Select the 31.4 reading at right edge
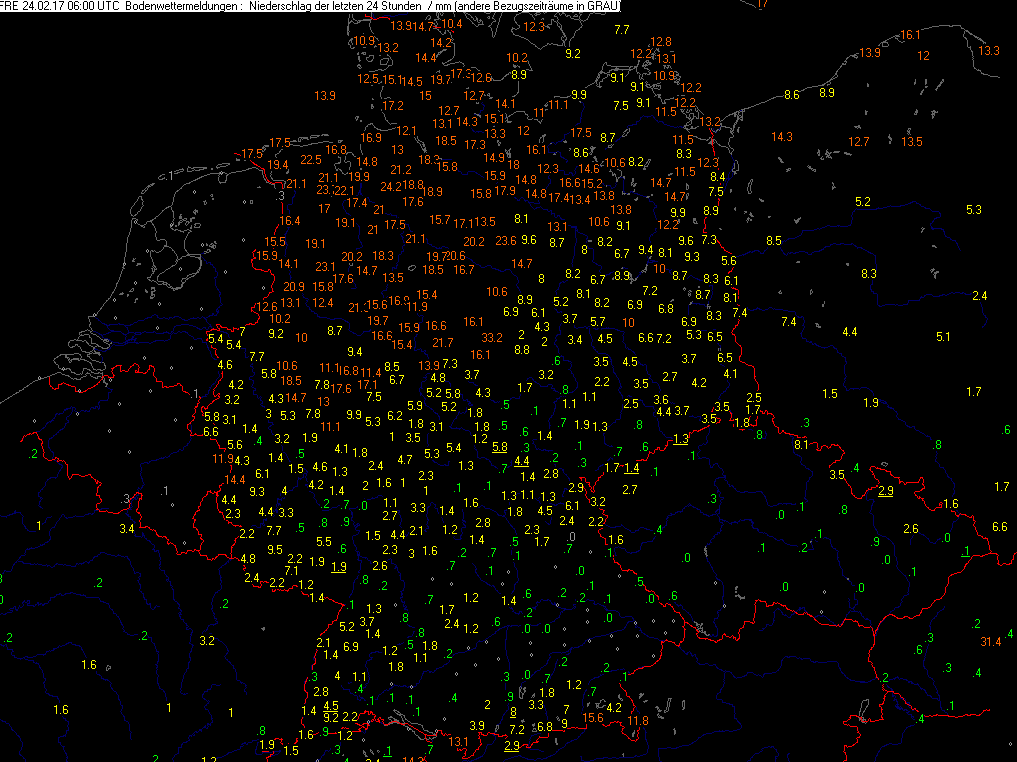Screen dimensions: 1017x762 [990, 641]
